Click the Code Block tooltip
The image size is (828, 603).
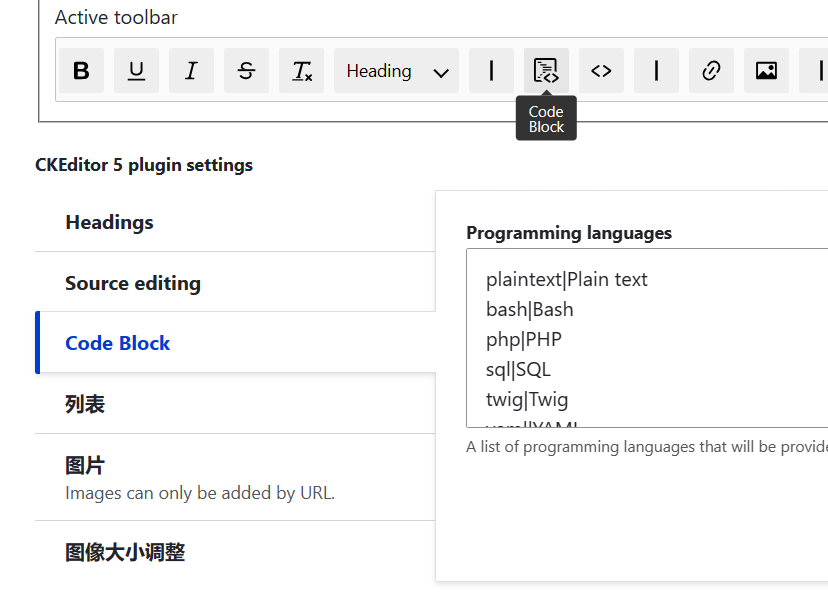pos(546,119)
